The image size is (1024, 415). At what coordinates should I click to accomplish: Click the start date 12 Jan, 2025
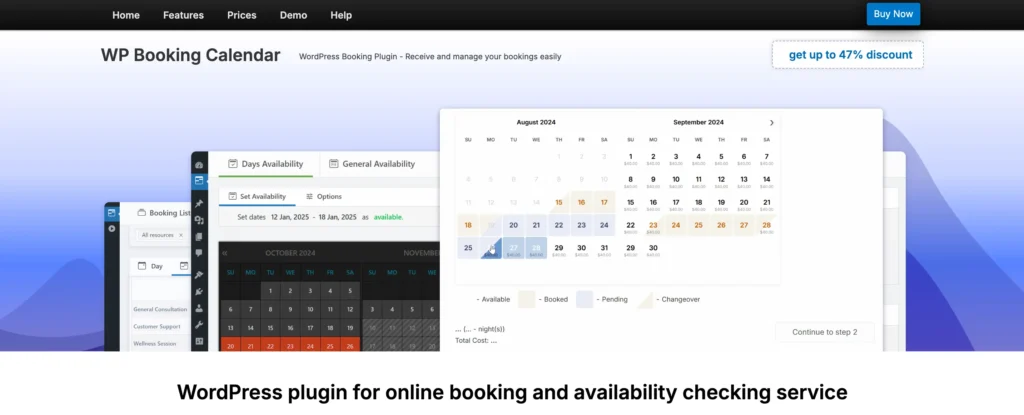(291, 217)
